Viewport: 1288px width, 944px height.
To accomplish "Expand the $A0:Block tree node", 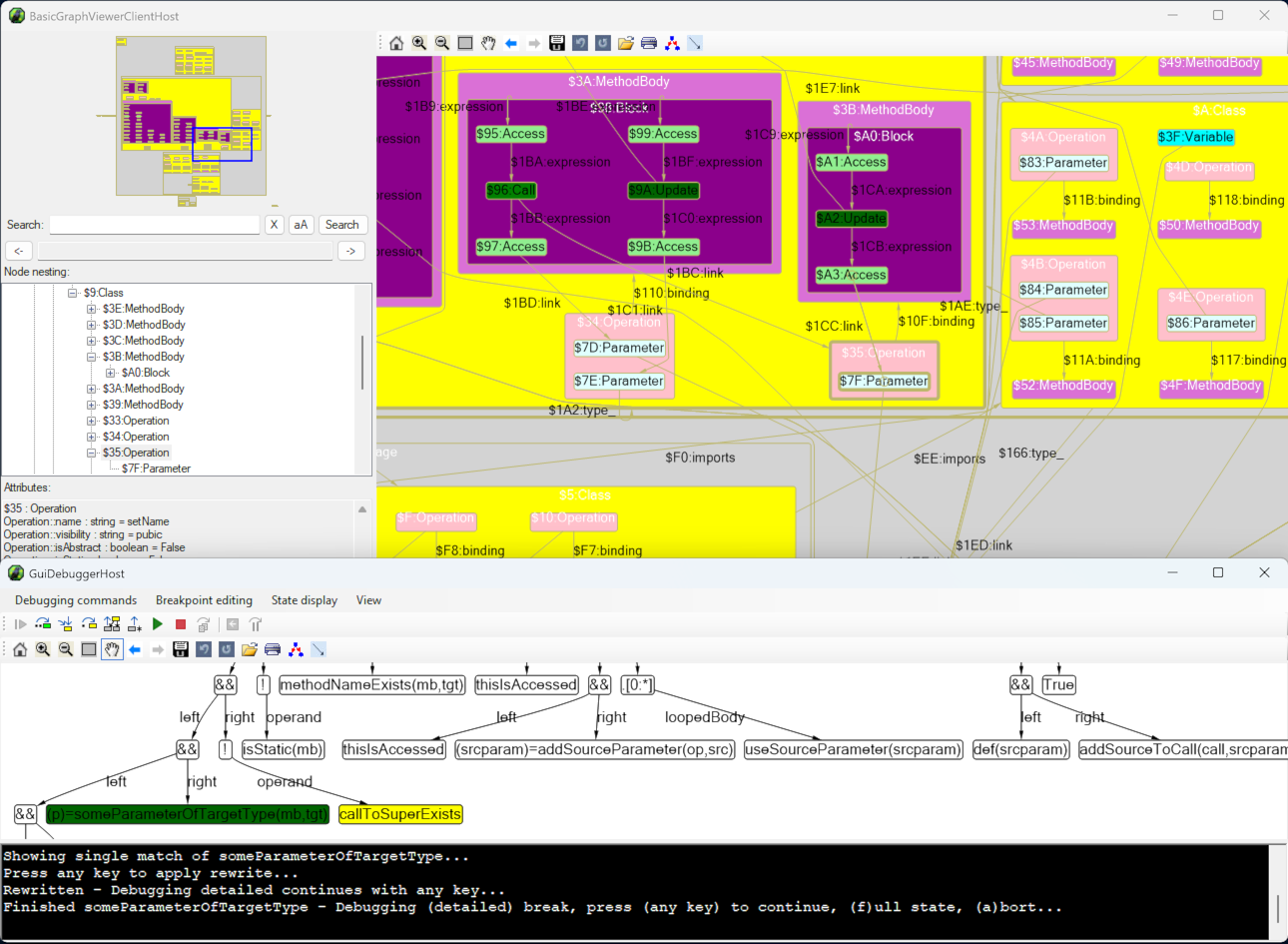I will [x=111, y=373].
